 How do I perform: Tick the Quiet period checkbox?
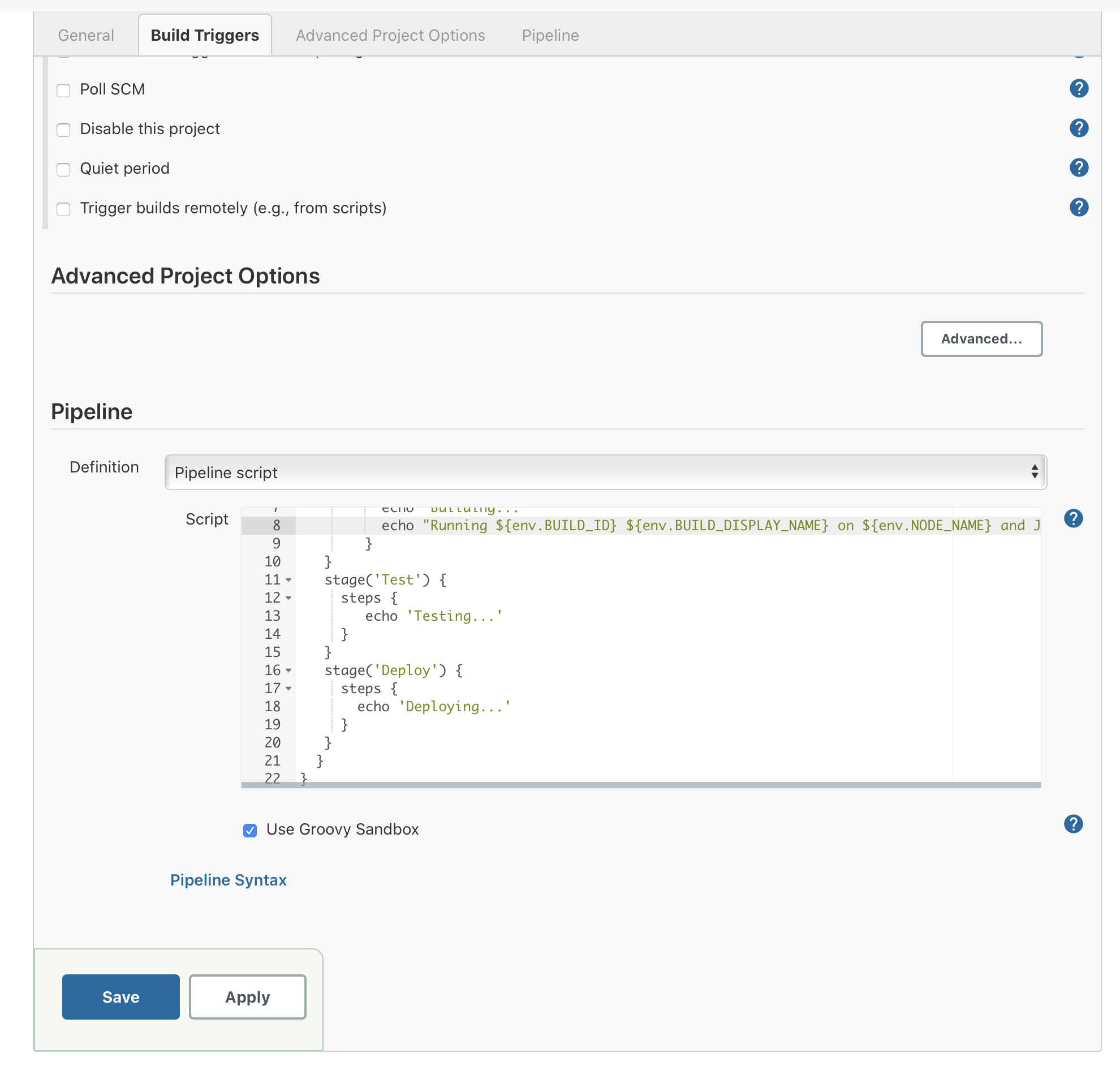(63, 169)
